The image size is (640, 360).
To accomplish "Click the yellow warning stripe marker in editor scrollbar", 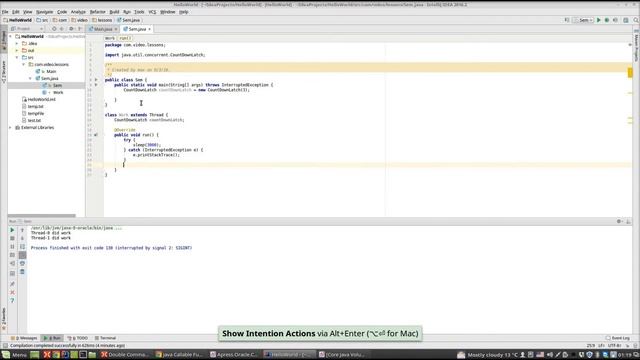I will 630,73.
